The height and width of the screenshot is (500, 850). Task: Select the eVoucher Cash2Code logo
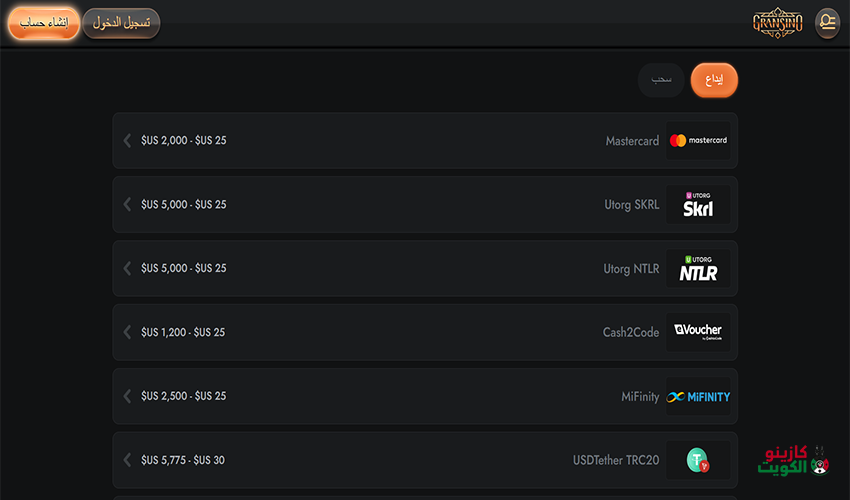pyautogui.click(x=698, y=332)
